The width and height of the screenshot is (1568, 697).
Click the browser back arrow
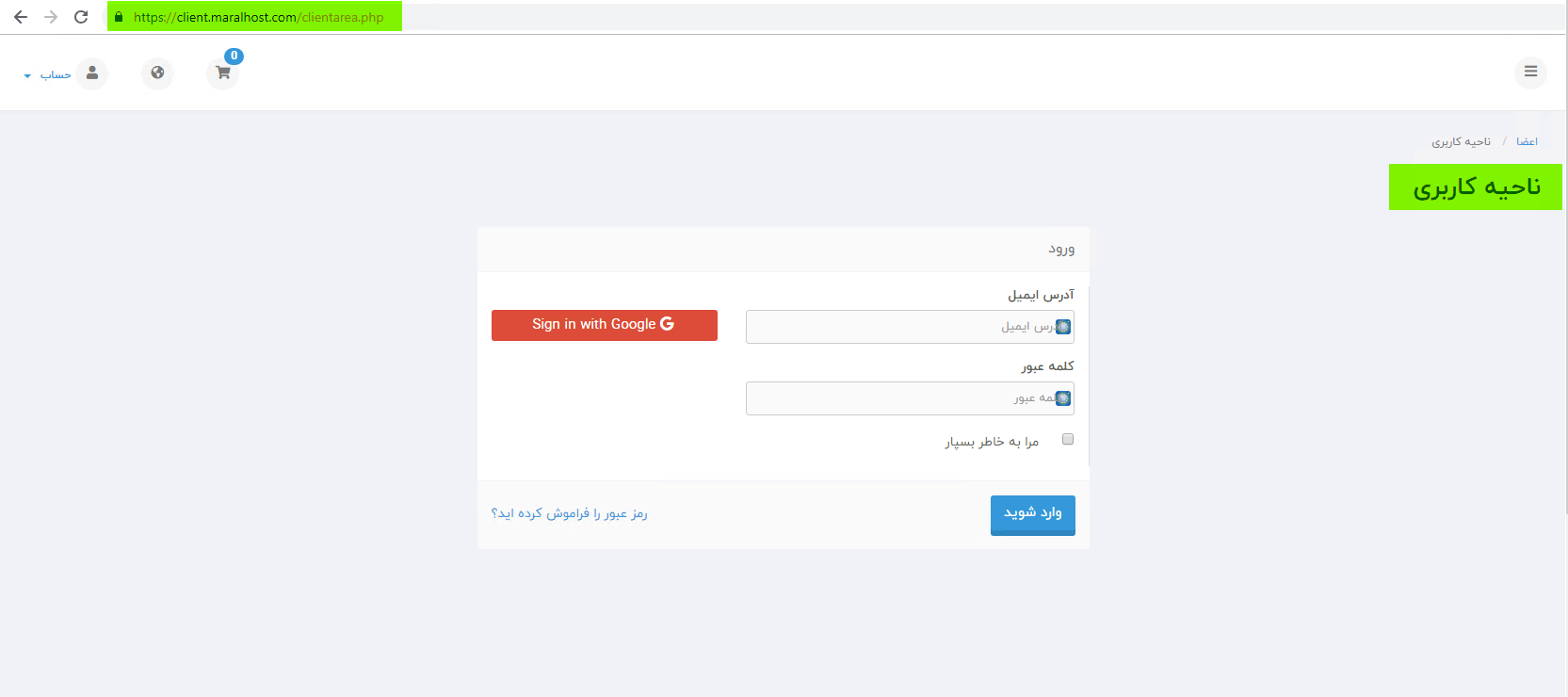coord(21,17)
